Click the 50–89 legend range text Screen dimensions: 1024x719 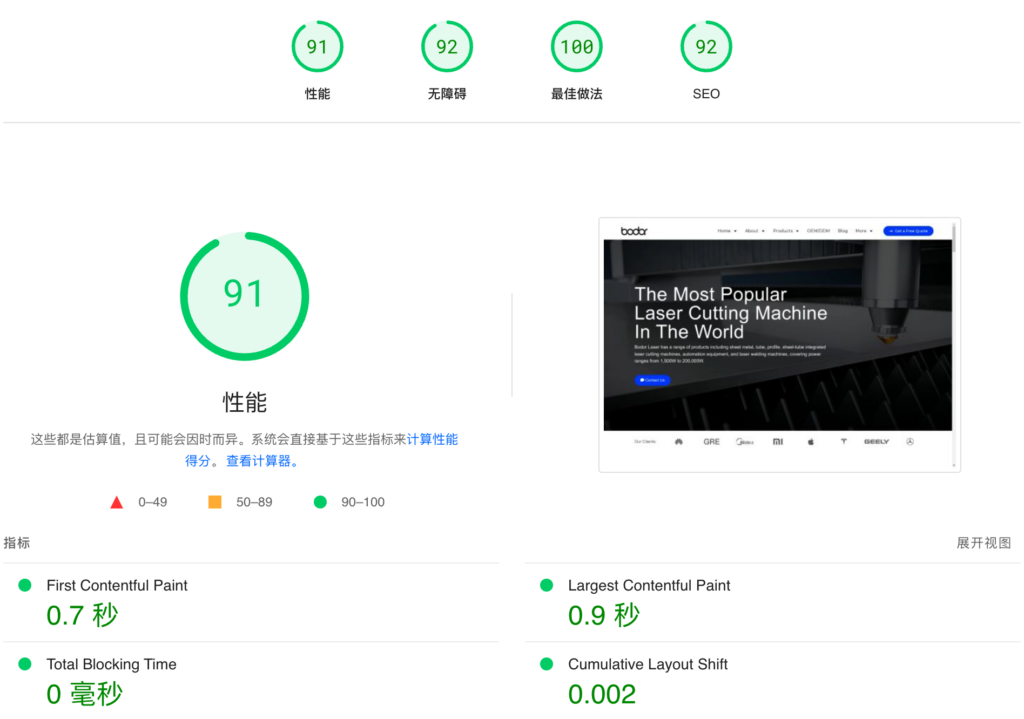click(x=254, y=502)
